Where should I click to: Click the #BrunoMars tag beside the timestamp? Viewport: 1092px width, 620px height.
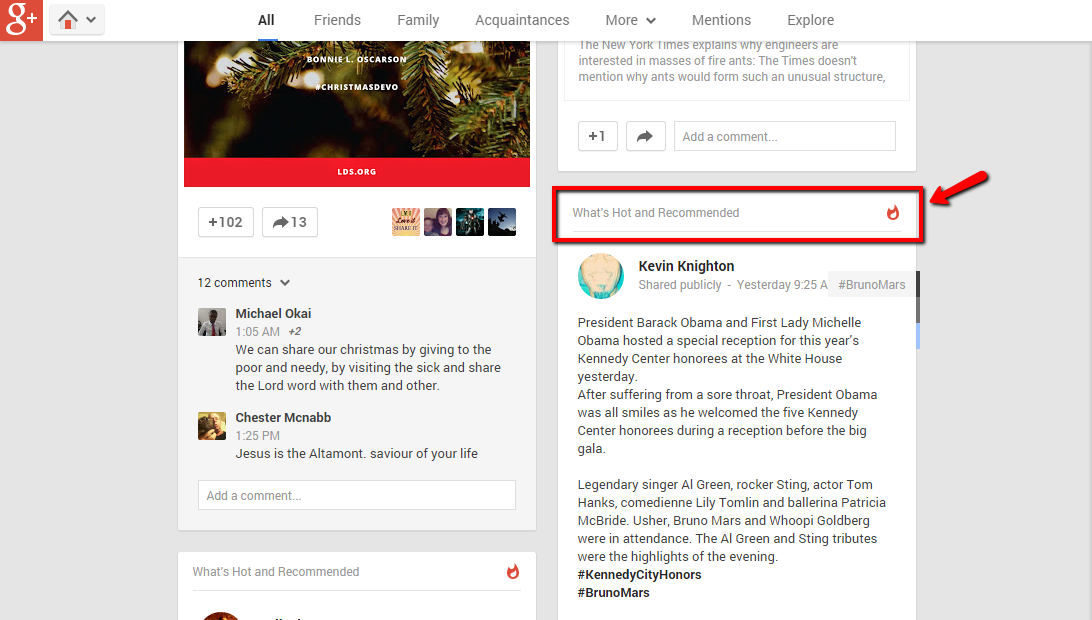[871, 285]
